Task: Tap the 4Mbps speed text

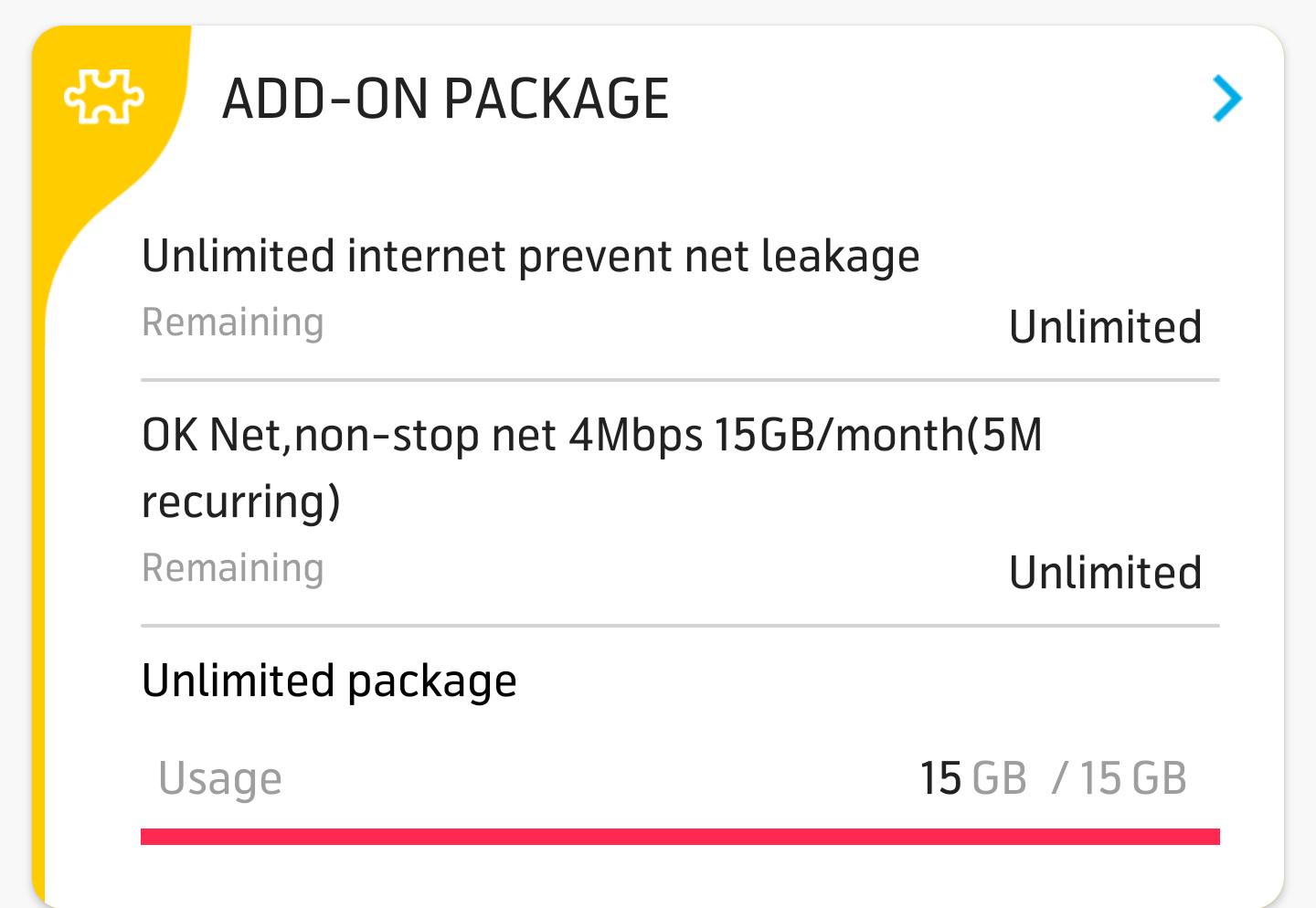Action: click(635, 436)
